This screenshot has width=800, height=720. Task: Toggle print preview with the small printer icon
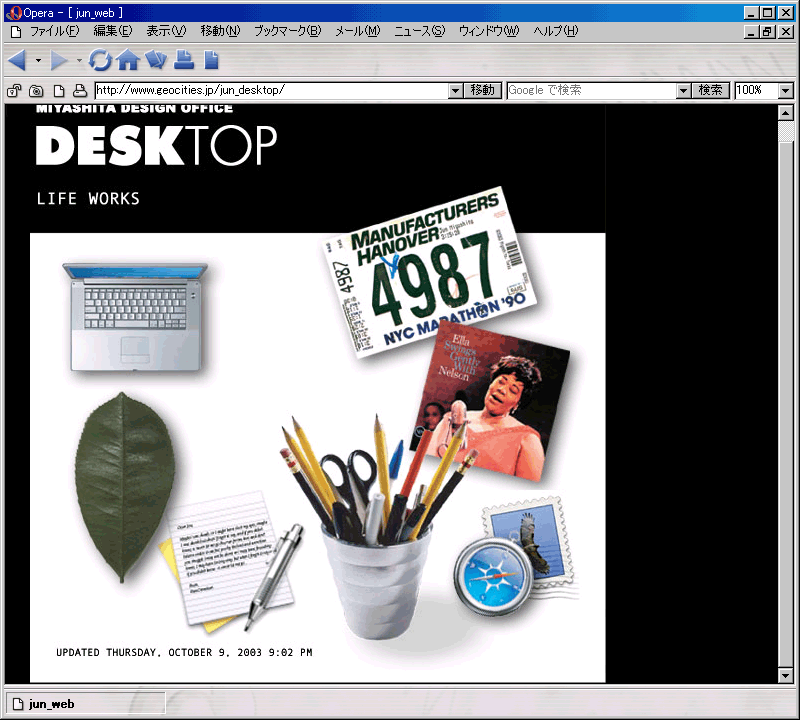[80, 91]
